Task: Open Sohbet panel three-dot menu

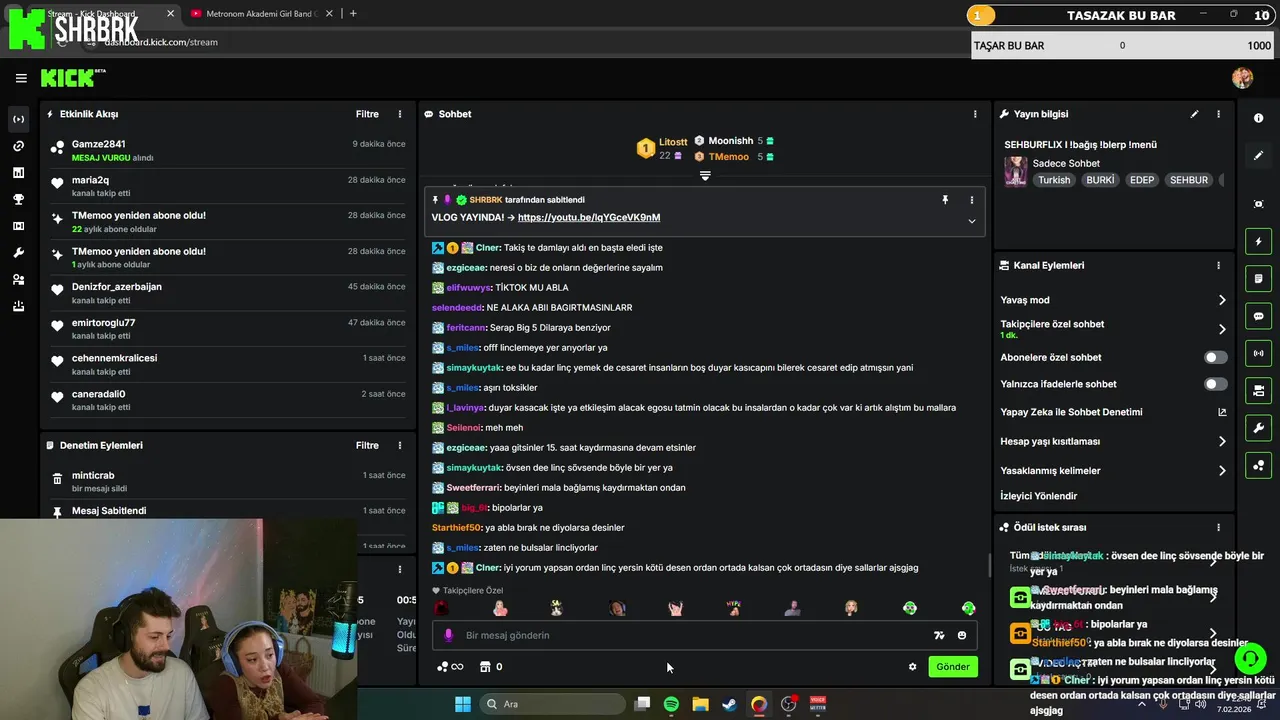Action: click(x=975, y=114)
